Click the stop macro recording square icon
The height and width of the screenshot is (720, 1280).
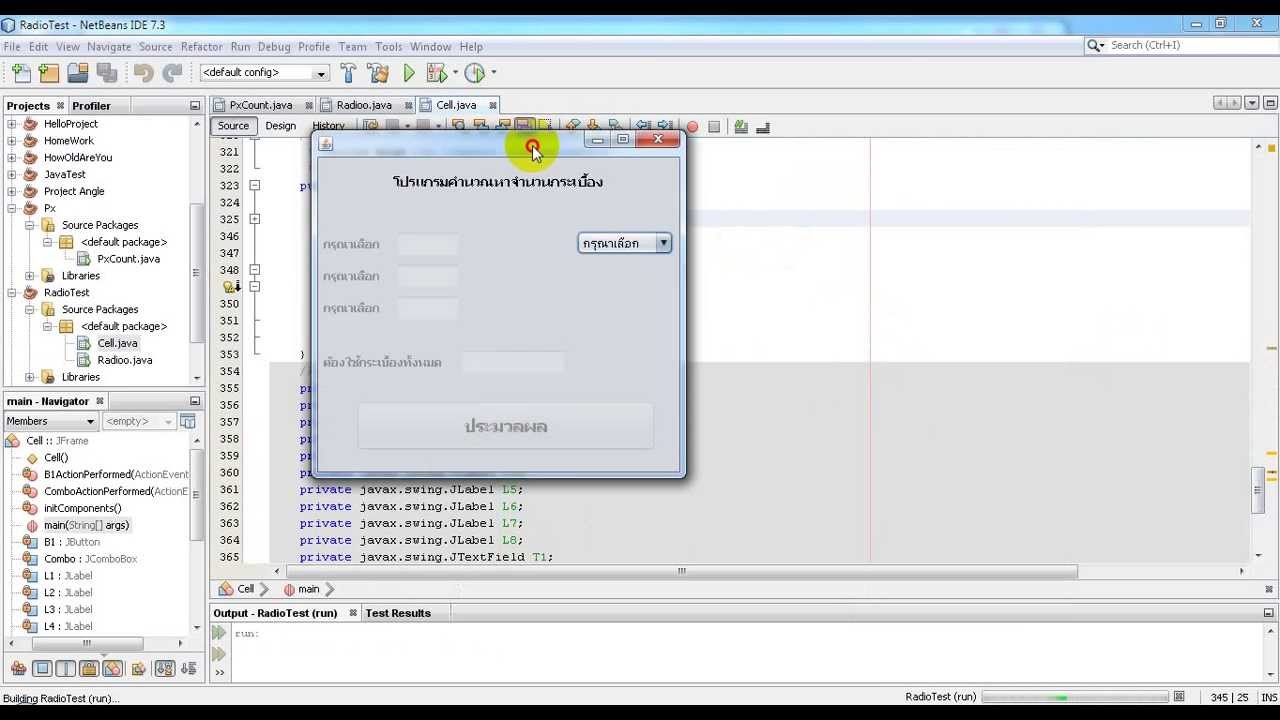coord(714,127)
